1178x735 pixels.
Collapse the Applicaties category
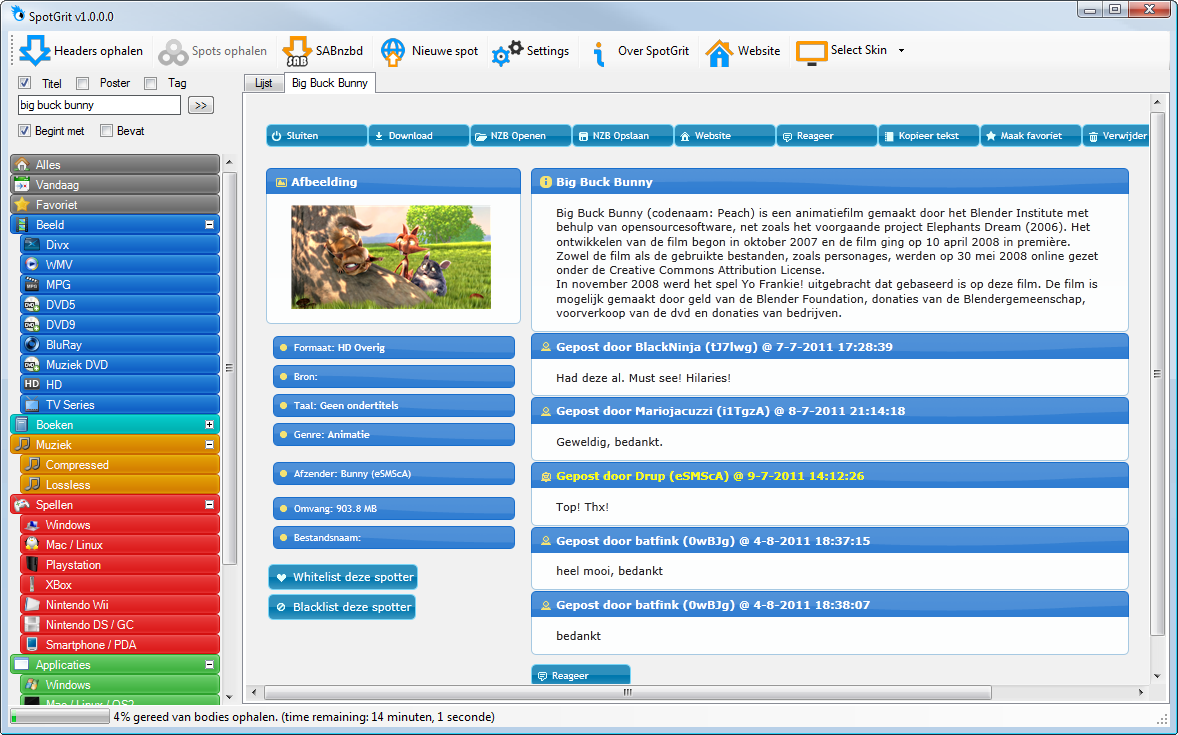coord(210,665)
